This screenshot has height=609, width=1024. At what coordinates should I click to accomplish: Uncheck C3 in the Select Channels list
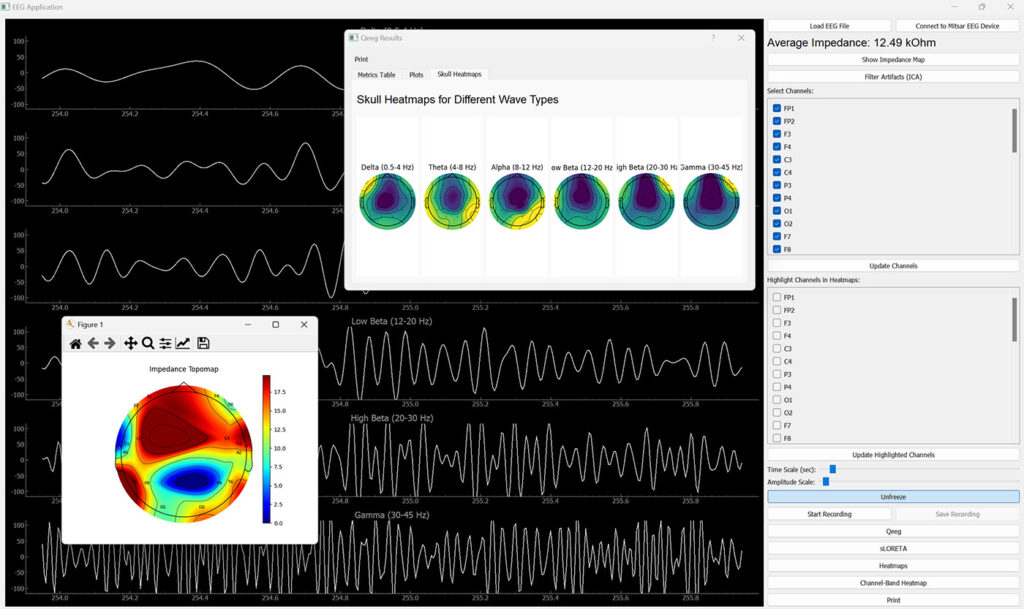(x=777, y=159)
